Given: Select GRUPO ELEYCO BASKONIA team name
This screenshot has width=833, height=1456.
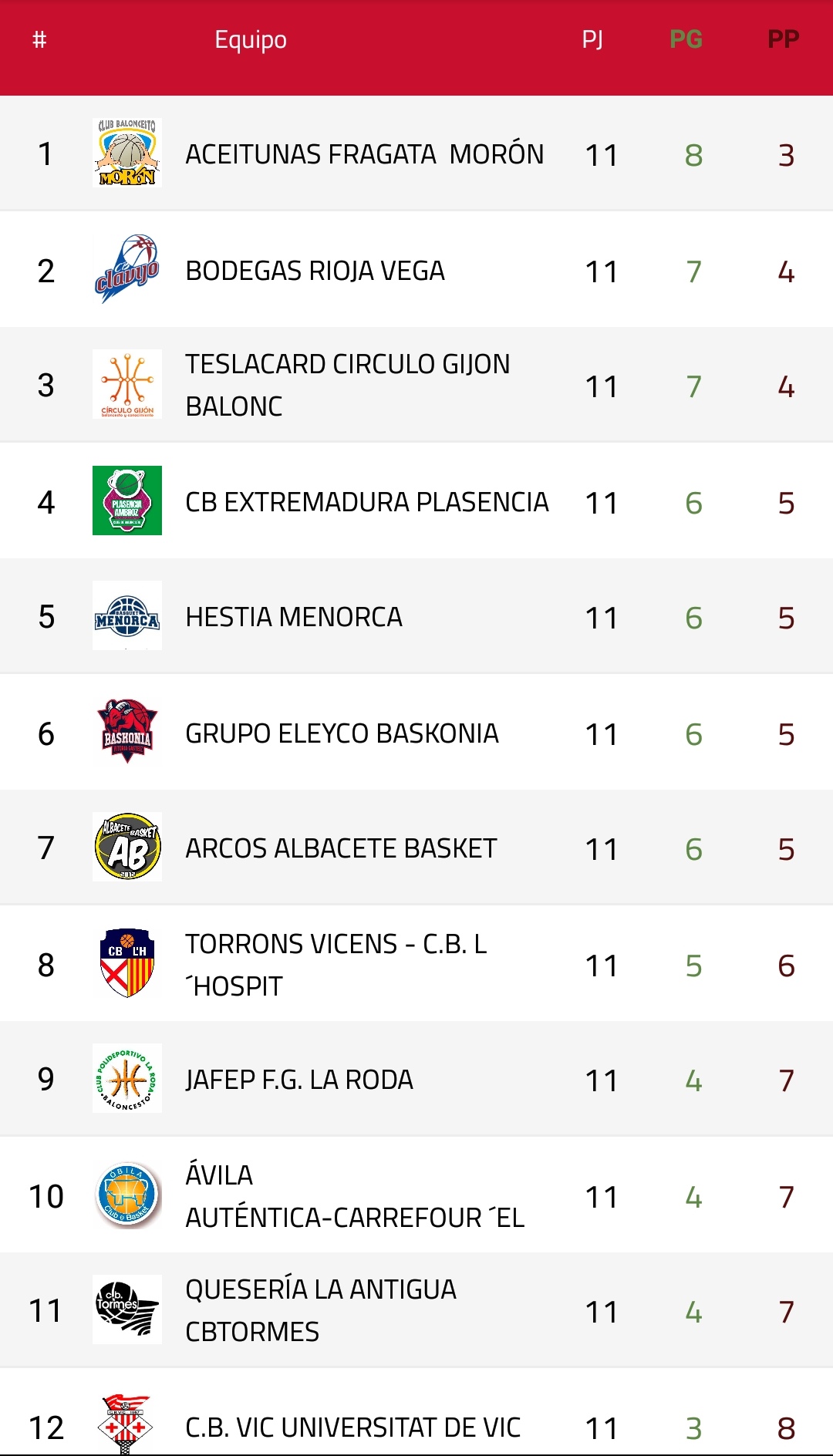Looking at the screenshot, I should pos(342,734).
